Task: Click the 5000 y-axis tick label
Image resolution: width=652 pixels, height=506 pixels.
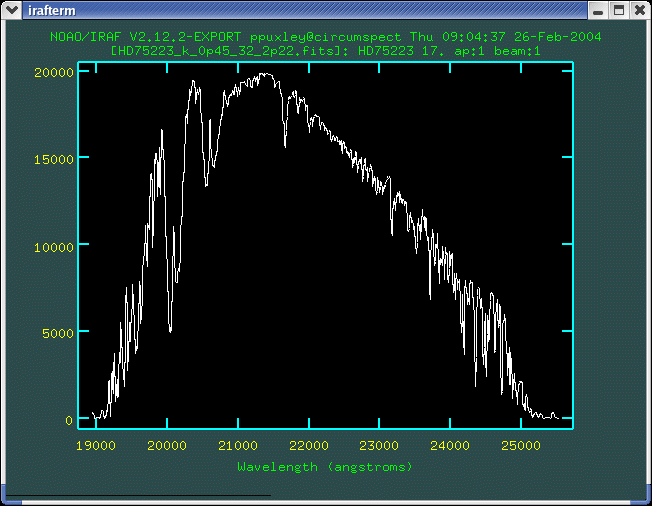Action: coord(58,333)
